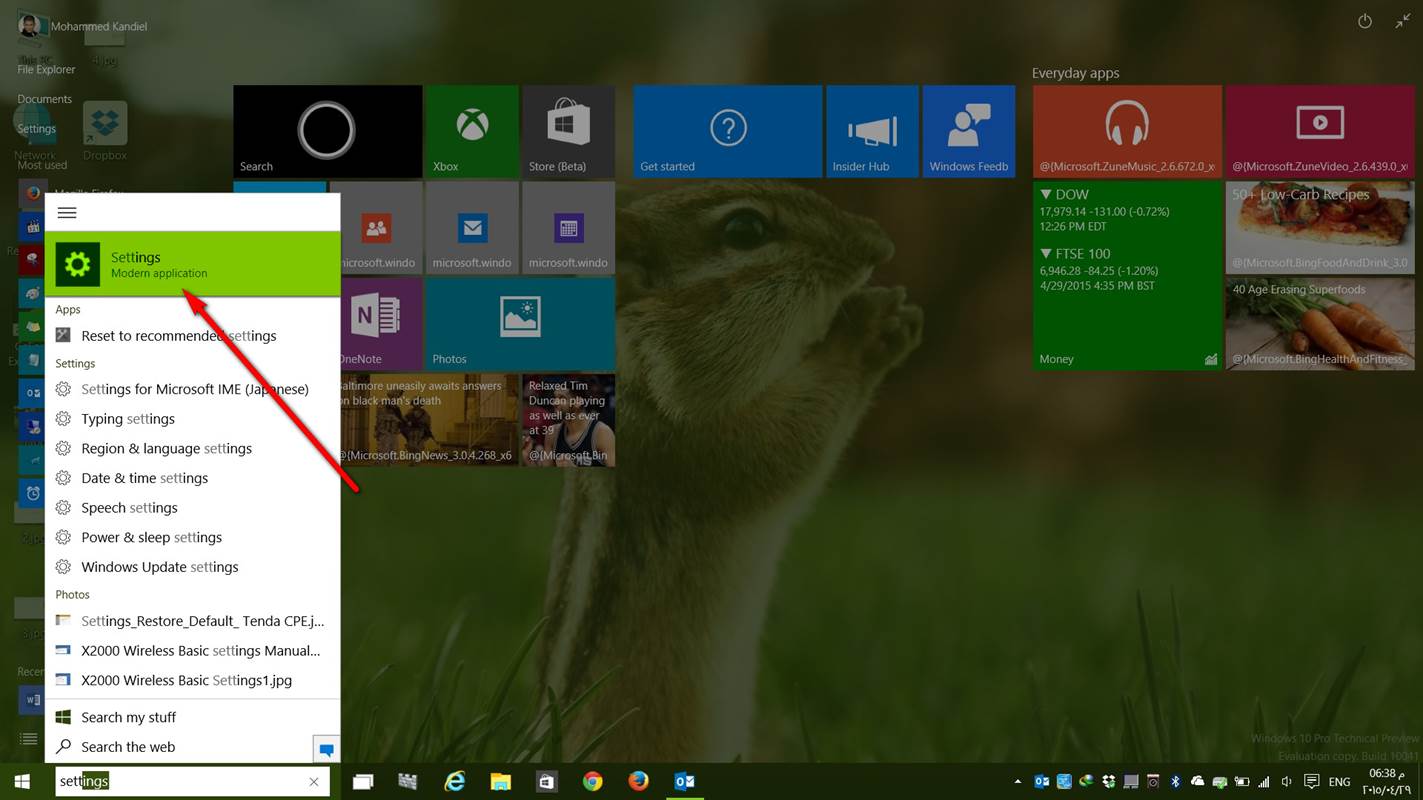Open Windows Update settings
Viewport: 1423px width, 800px height.
[192, 567]
